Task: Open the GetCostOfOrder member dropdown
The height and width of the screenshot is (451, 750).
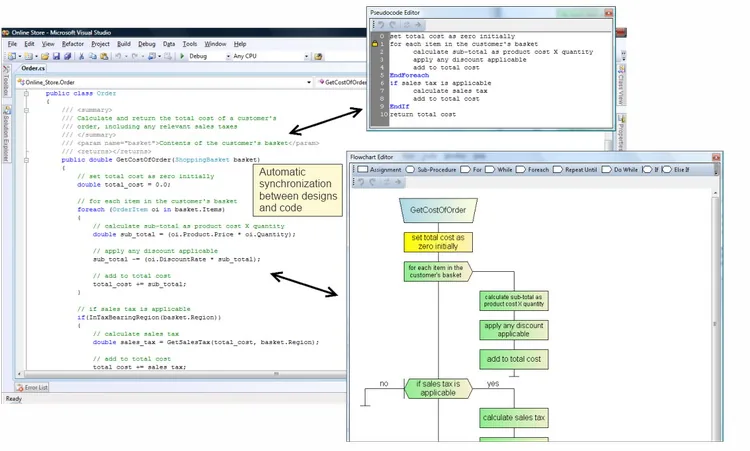Action: tap(342, 82)
